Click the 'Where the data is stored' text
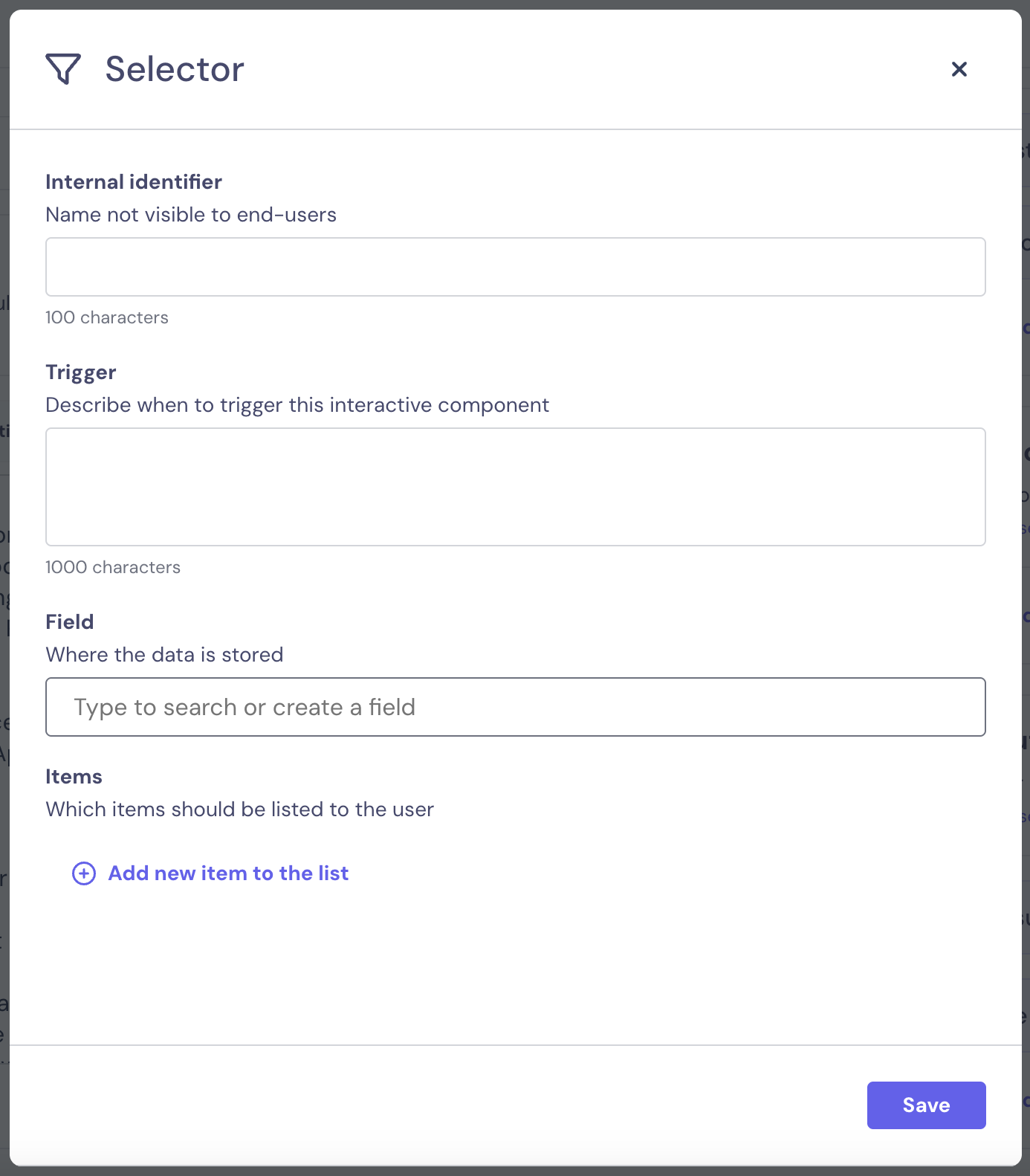Viewport: 1030px width, 1176px height. pos(164,655)
